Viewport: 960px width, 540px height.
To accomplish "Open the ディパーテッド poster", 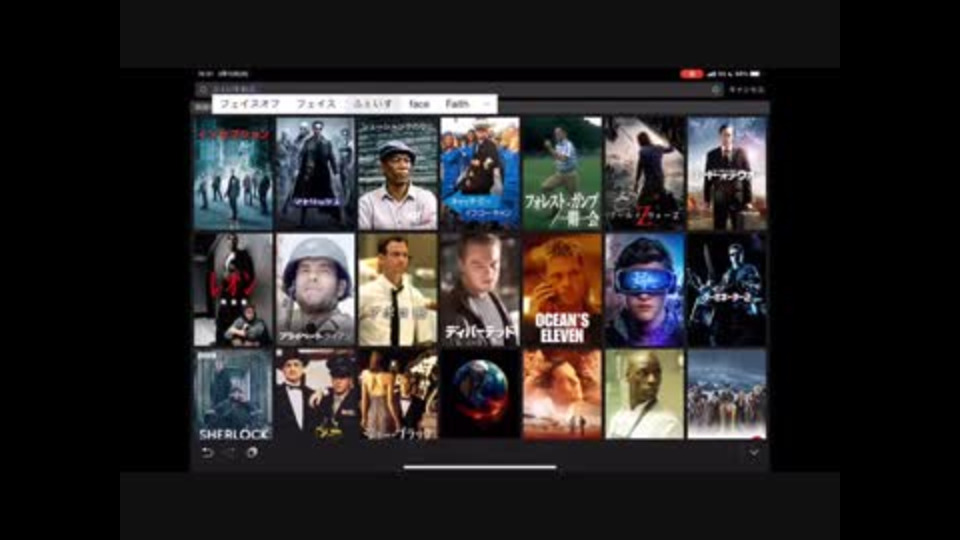I will pyautogui.click(x=480, y=290).
